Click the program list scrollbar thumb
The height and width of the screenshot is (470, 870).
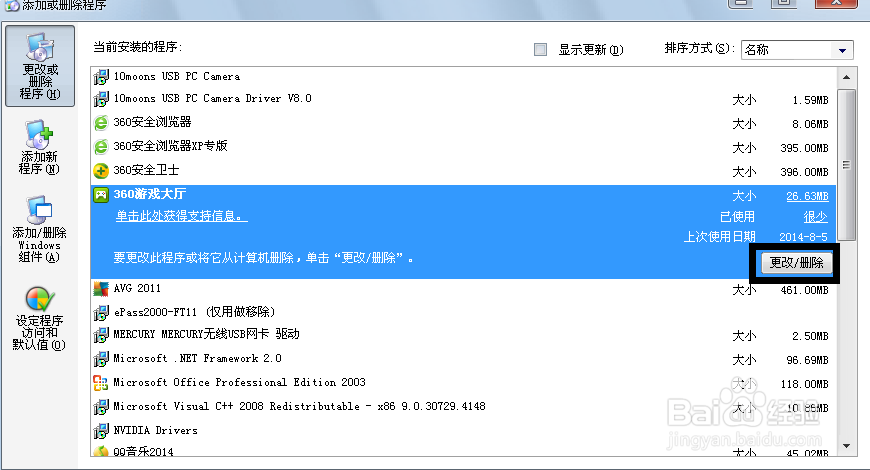[x=847, y=165]
